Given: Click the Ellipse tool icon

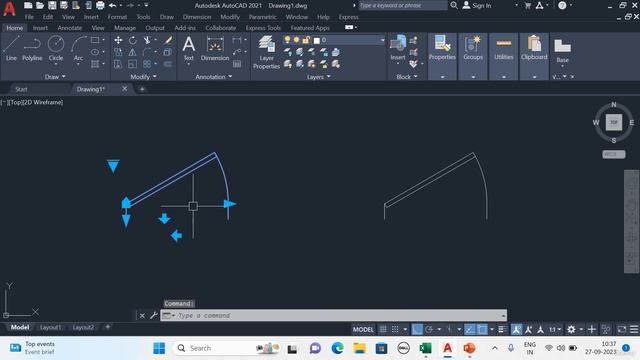Looking at the screenshot, I should coord(95,52).
